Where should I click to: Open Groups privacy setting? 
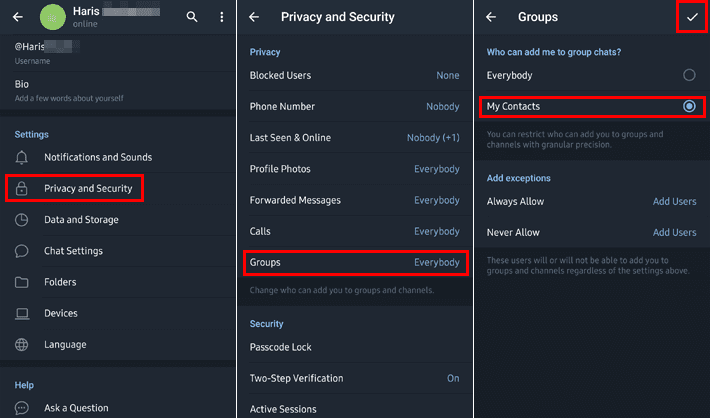[355, 263]
